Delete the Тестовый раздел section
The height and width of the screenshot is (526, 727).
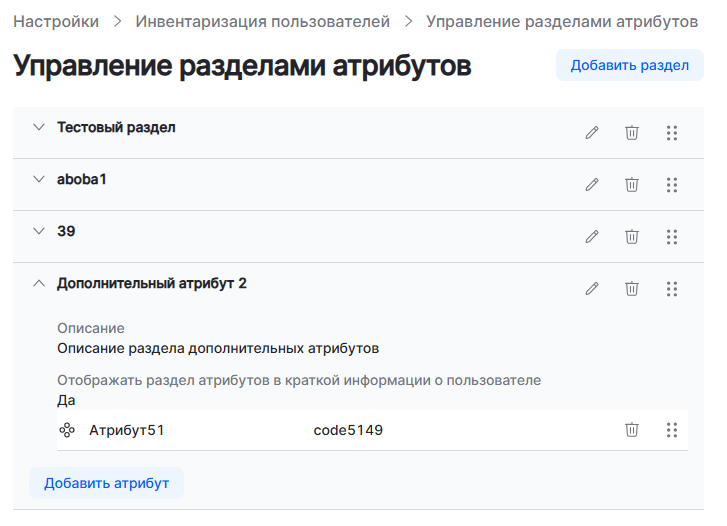coord(632,132)
